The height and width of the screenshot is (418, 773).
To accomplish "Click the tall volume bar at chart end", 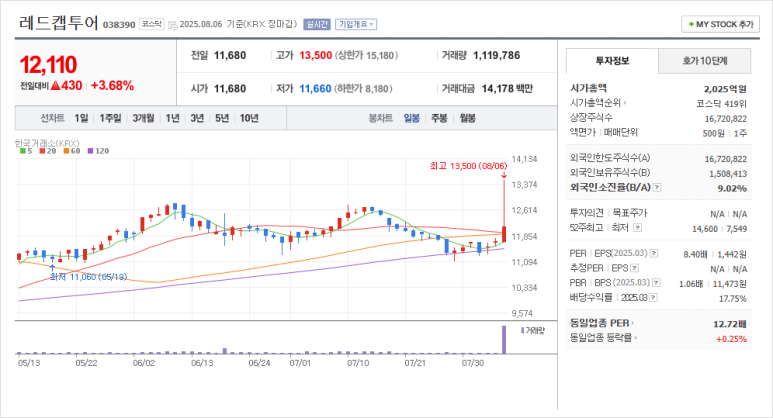I will click(x=504, y=340).
